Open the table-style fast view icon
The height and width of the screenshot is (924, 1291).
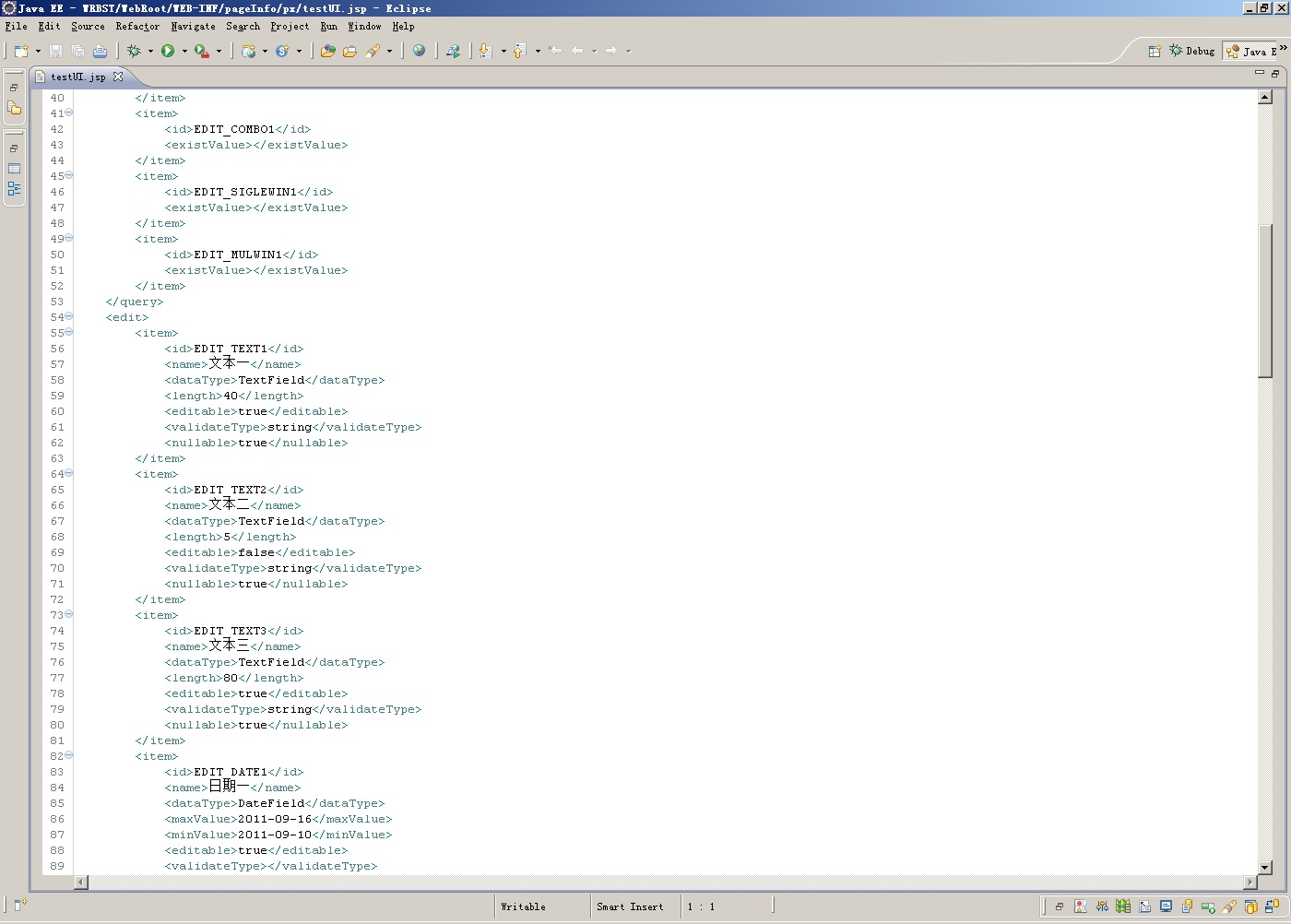click(x=14, y=169)
